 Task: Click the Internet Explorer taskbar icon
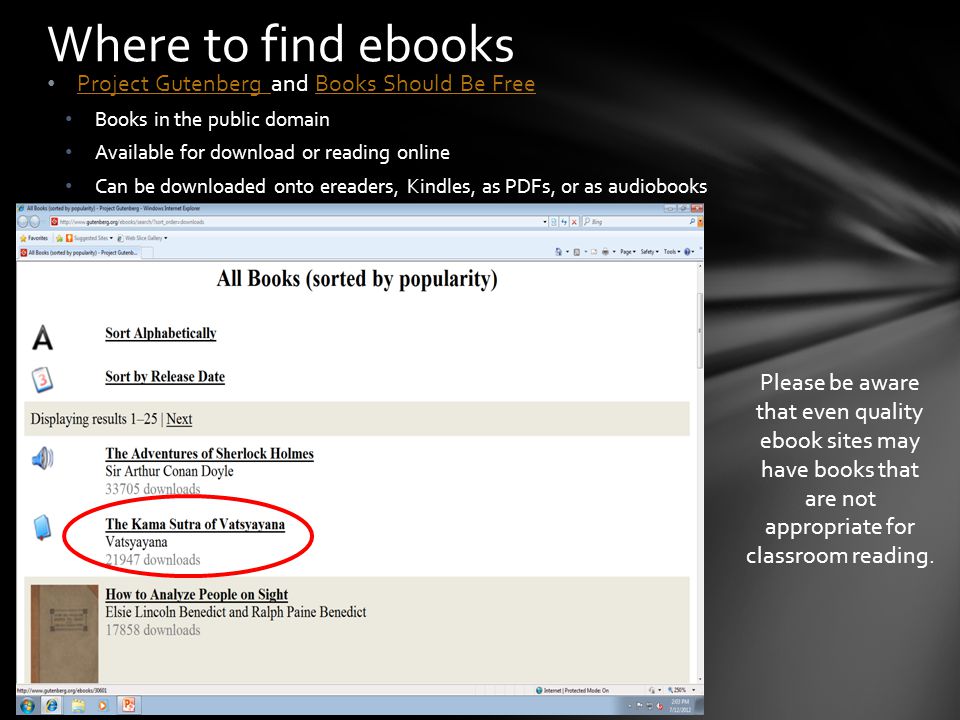[x=52, y=705]
